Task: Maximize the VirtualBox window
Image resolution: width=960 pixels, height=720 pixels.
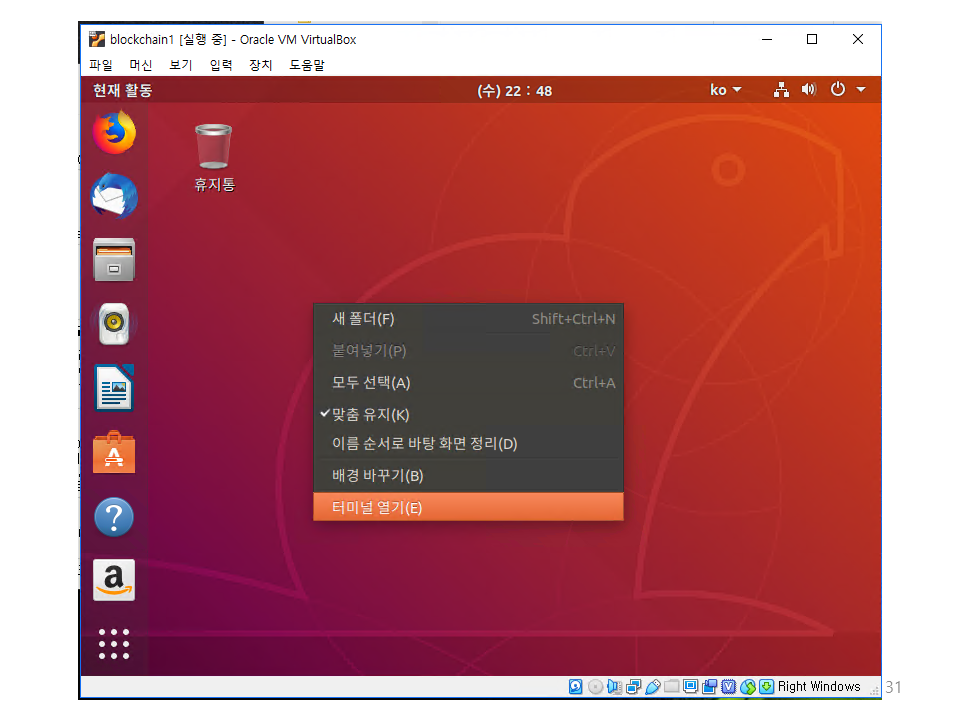Action: pos(812,39)
